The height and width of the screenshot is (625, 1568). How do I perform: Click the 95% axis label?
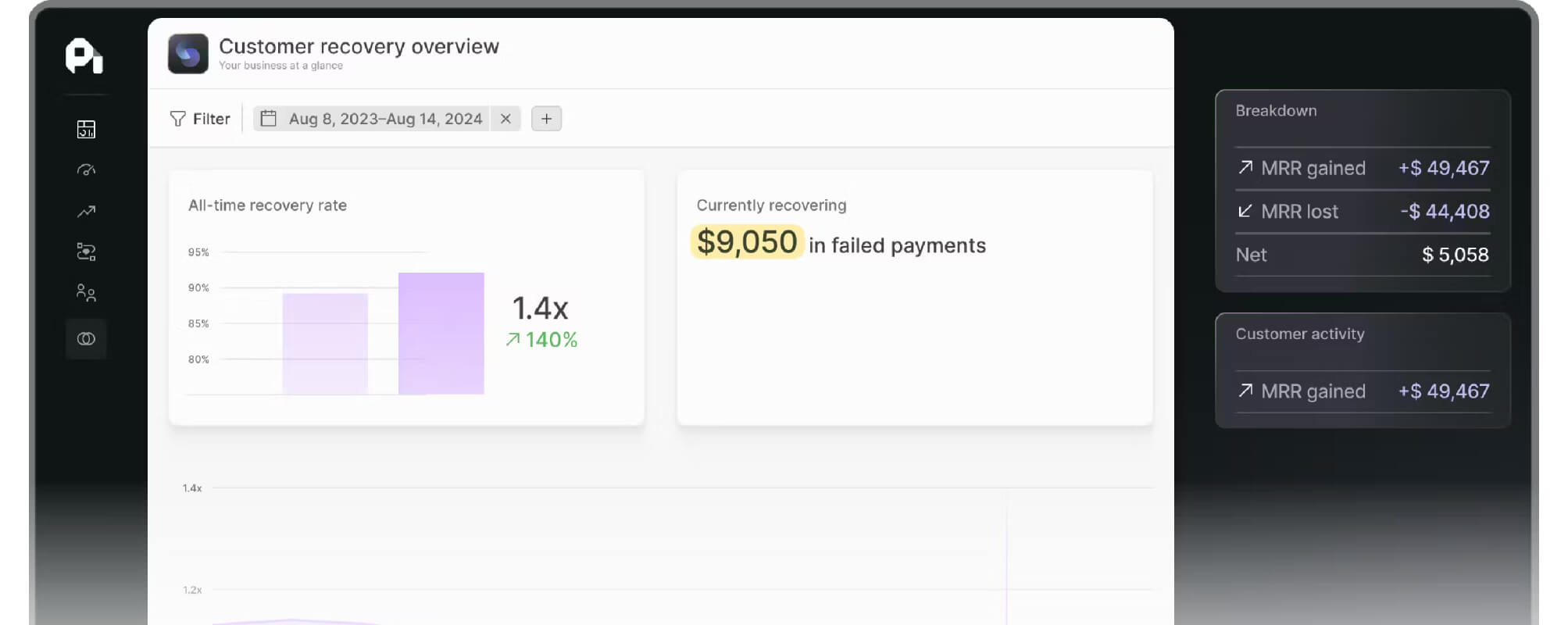tap(198, 252)
